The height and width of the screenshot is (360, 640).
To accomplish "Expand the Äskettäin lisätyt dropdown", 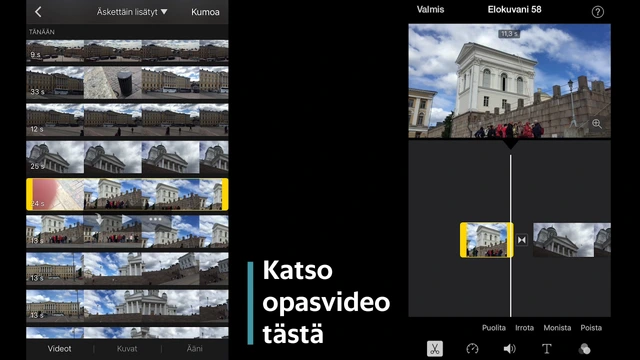I will tap(132, 12).
